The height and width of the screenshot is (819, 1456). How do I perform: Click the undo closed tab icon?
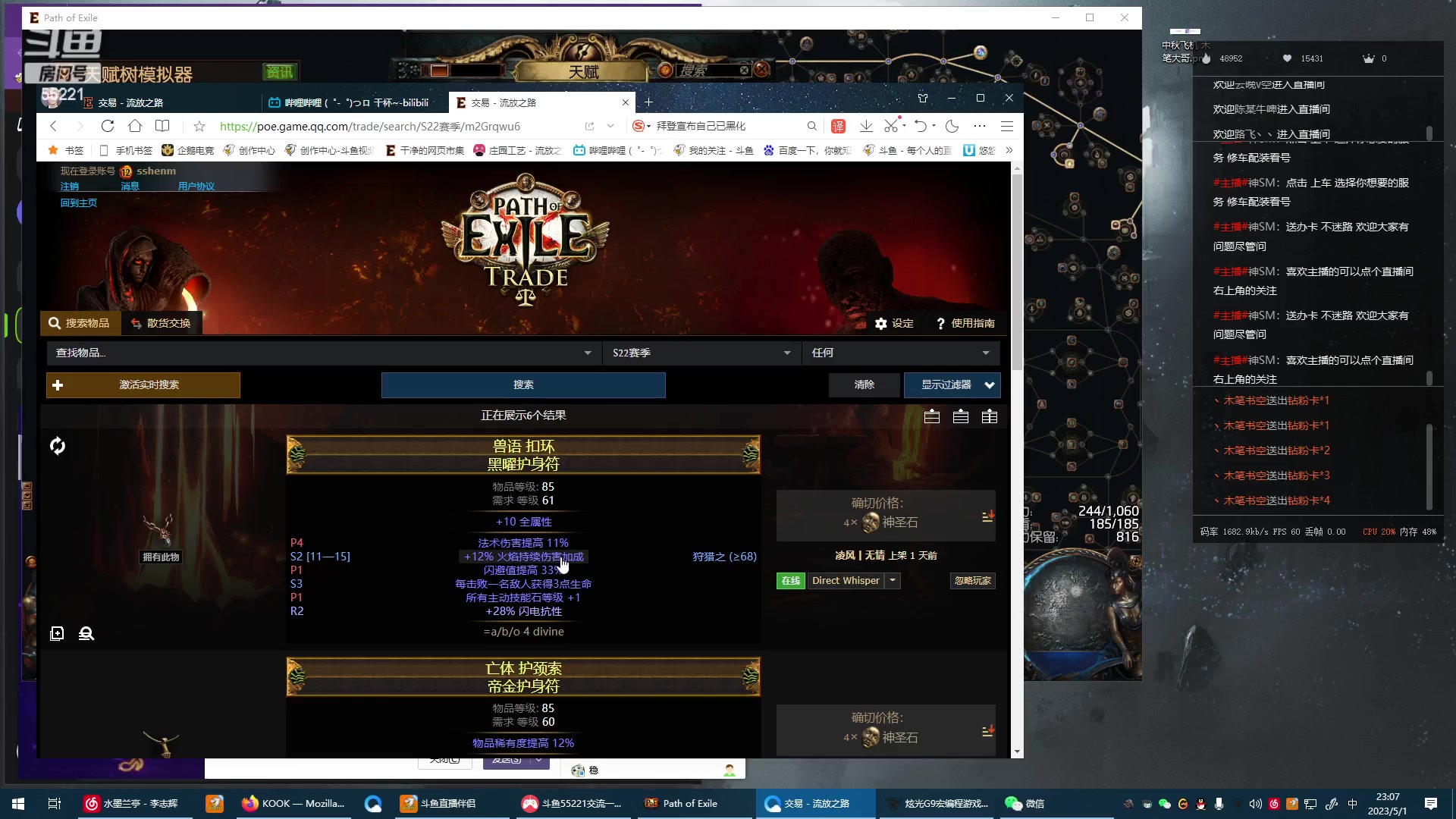click(x=921, y=126)
